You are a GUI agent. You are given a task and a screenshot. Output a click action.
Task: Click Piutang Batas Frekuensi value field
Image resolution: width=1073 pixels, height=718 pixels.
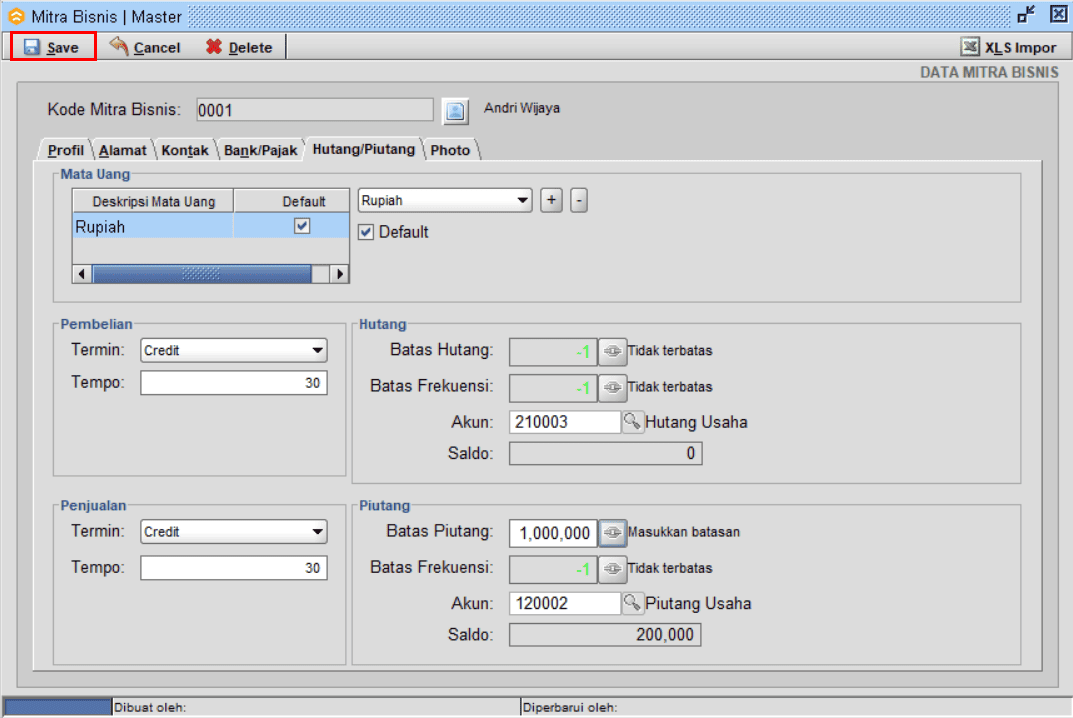tap(553, 569)
